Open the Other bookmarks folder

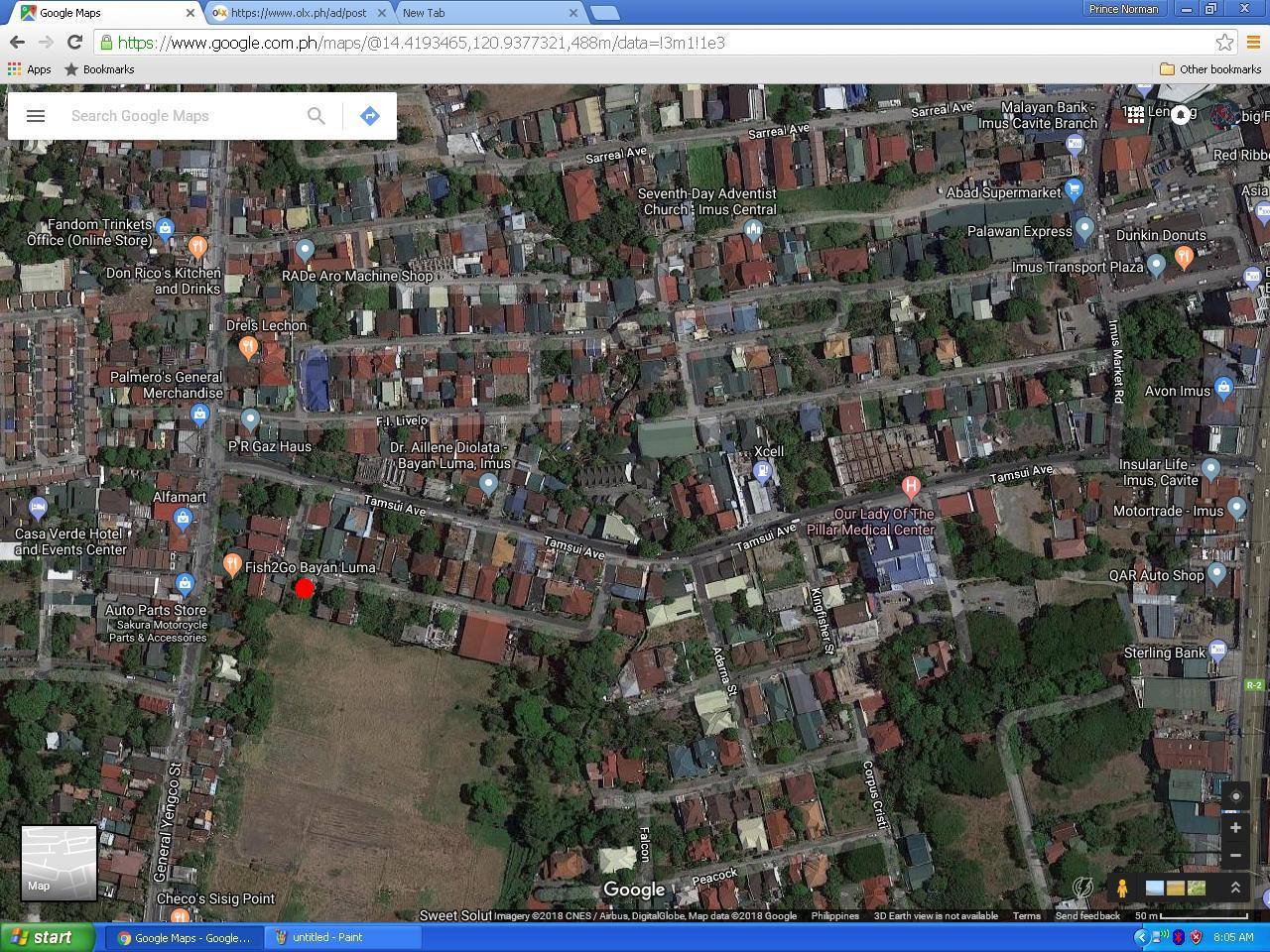click(x=1210, y=69)
